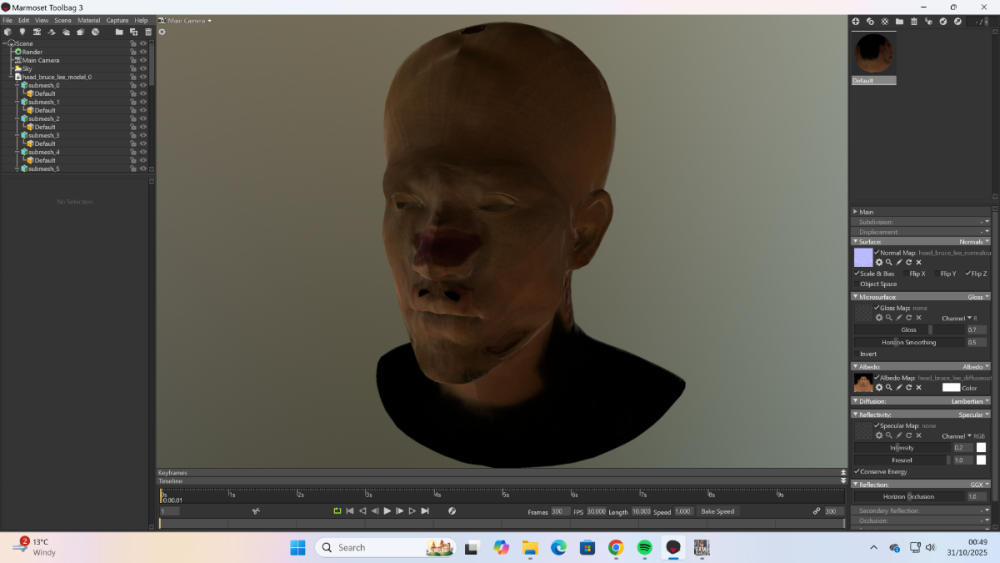Clear the Specular Map with the X icon
This screenshot has width=1000, height=563.
pos(919,435)
